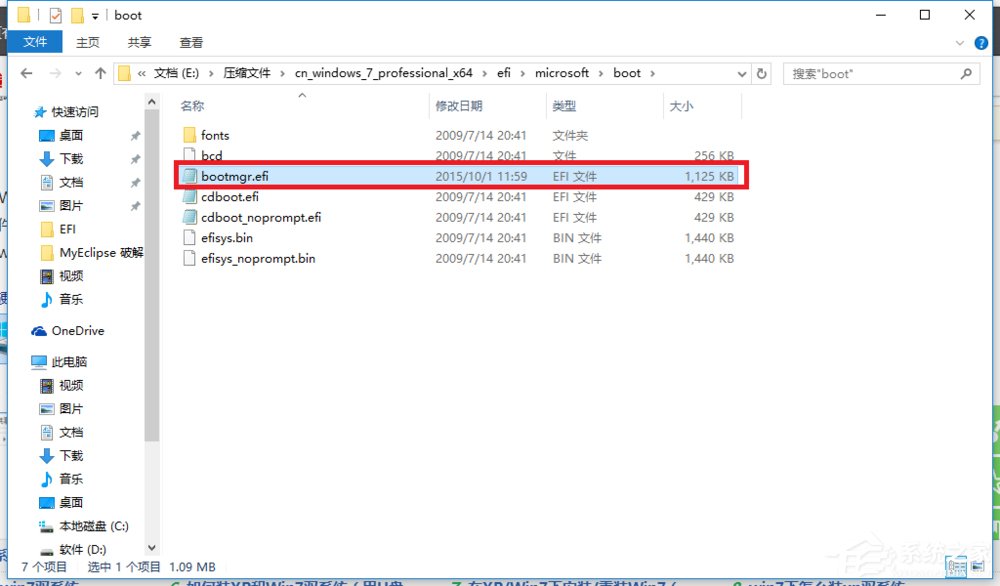The height and width of the screenshot is (586, 1000).
Task: Click the back navigation arrow
Action: (x=26, y=72)
